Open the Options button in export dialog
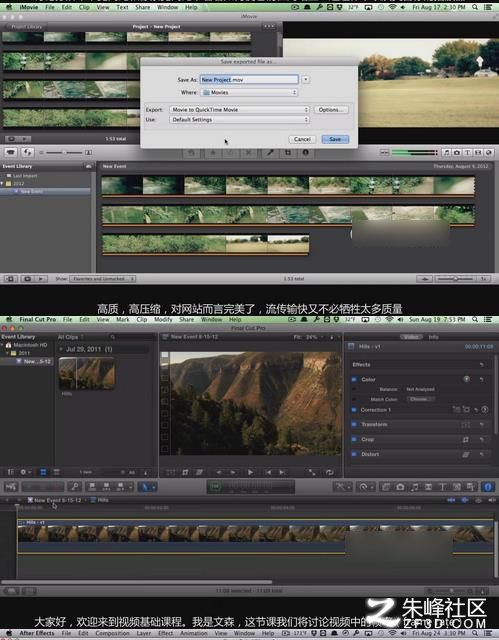Screen dimensions: 499x640 click(x=331, y=110)
